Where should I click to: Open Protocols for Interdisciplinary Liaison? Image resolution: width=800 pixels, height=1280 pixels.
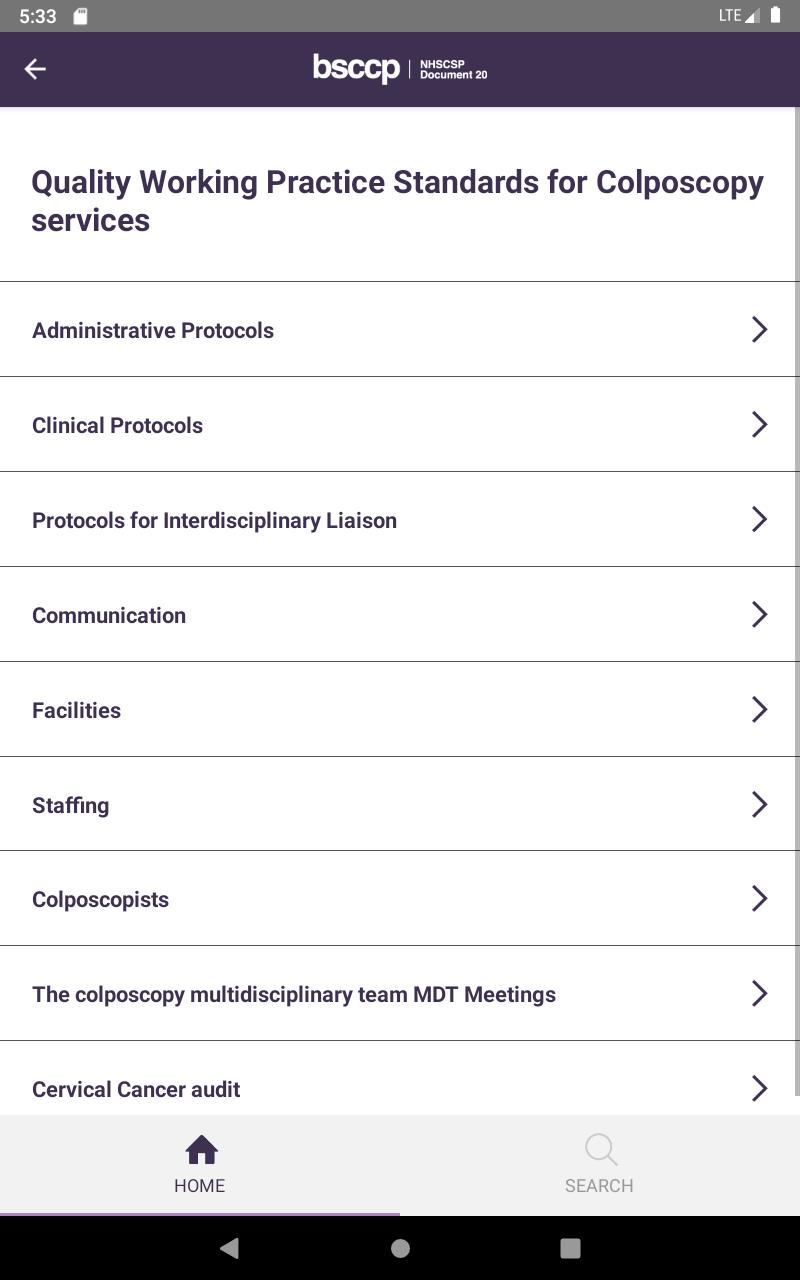(400, 519)
